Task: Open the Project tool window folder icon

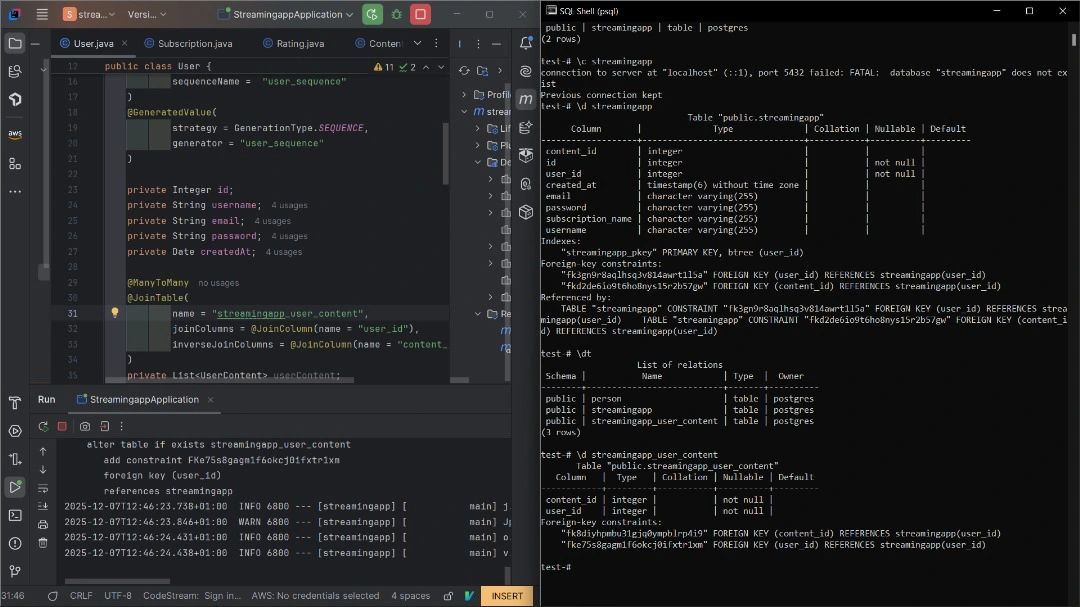Action: pyautogui.click(x=14, y=44)
